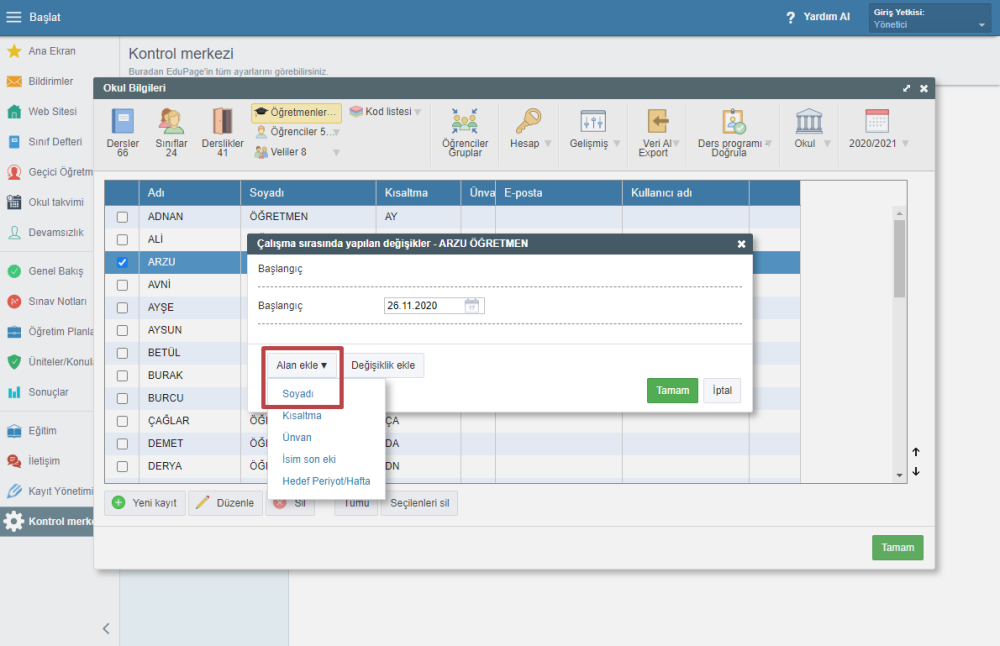The image size is (1000, 646).
Task: Expand the Veliler 8 dropdown arrow
Action: click(336, 152)
